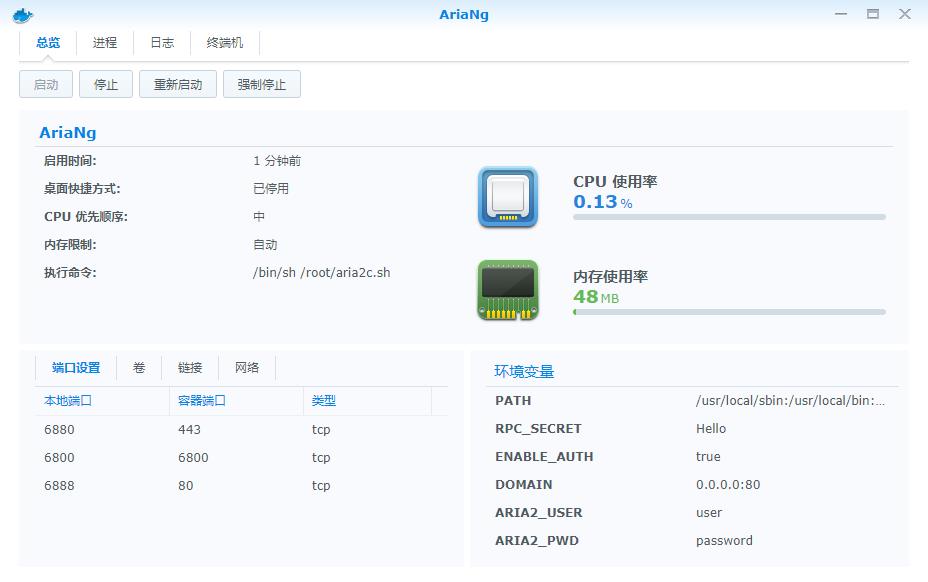Viewport: 928px width, 582px height.
Task: Click the 48 MB memory value
Action: pyautogui.click(x=596, y=297)
